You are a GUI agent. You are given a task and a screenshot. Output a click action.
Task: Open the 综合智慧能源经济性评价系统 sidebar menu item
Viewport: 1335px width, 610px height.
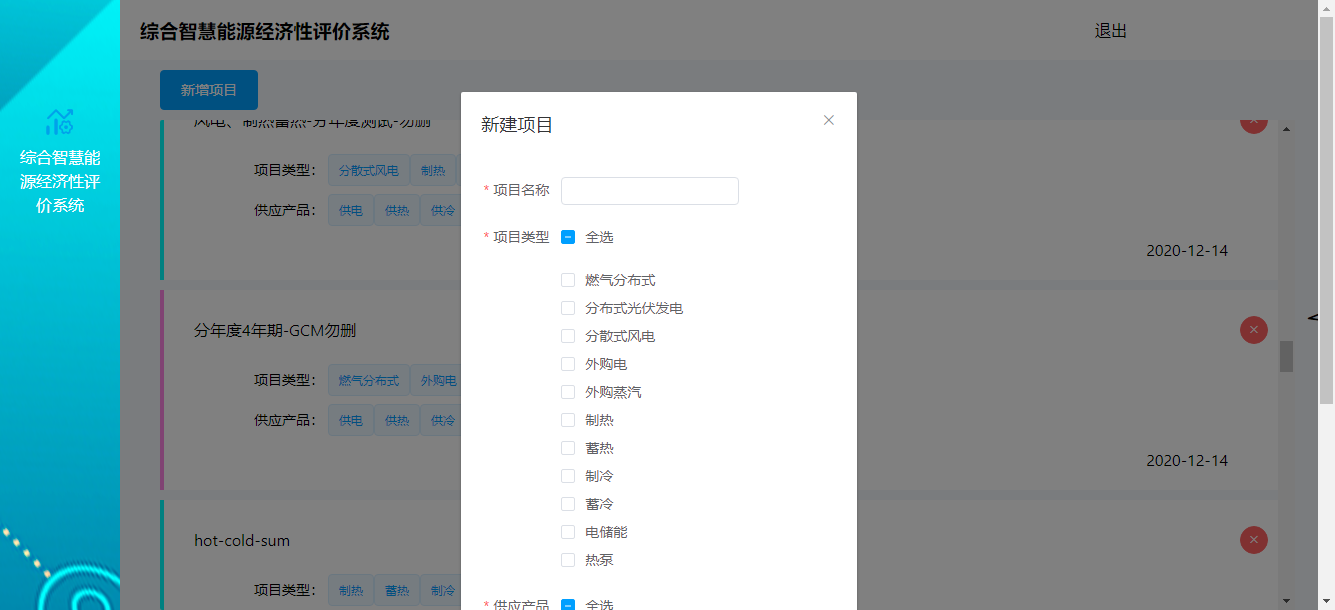(60, 185)
